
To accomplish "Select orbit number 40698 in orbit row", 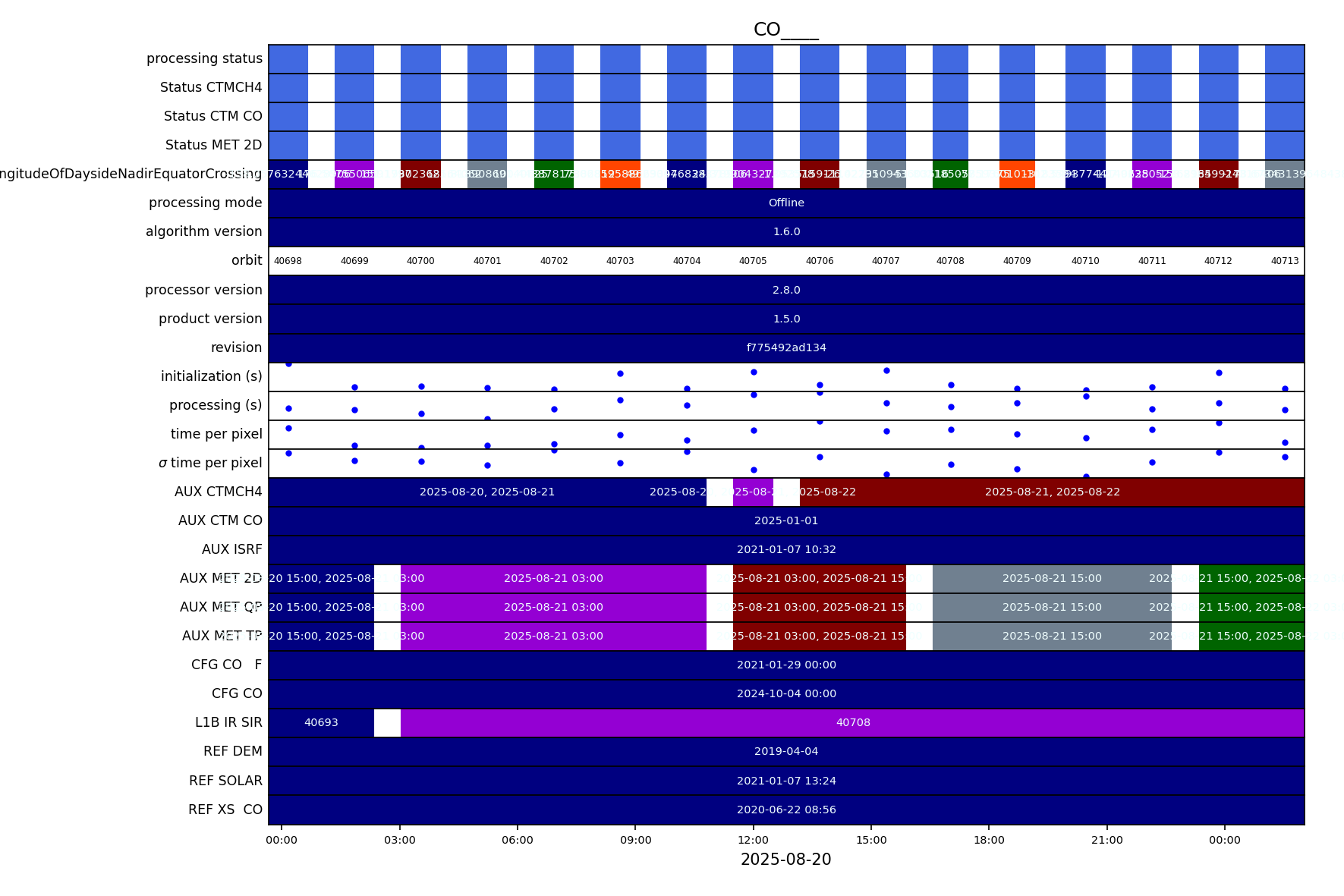I will click(288, 261).
